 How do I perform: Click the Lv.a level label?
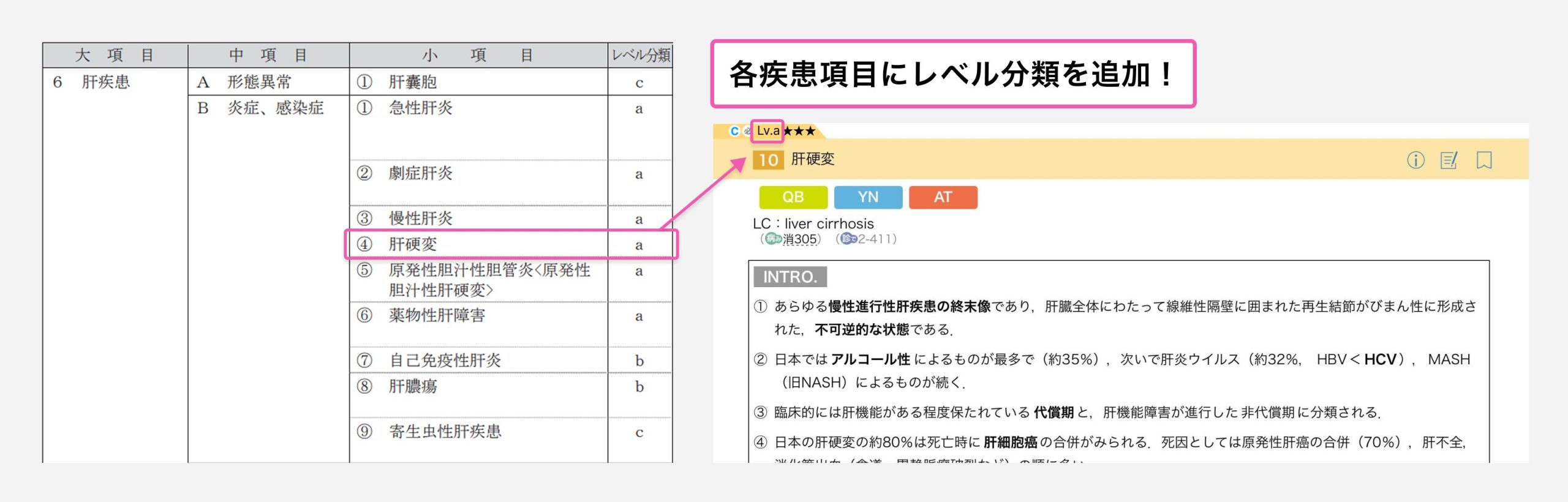click(767, 131)
